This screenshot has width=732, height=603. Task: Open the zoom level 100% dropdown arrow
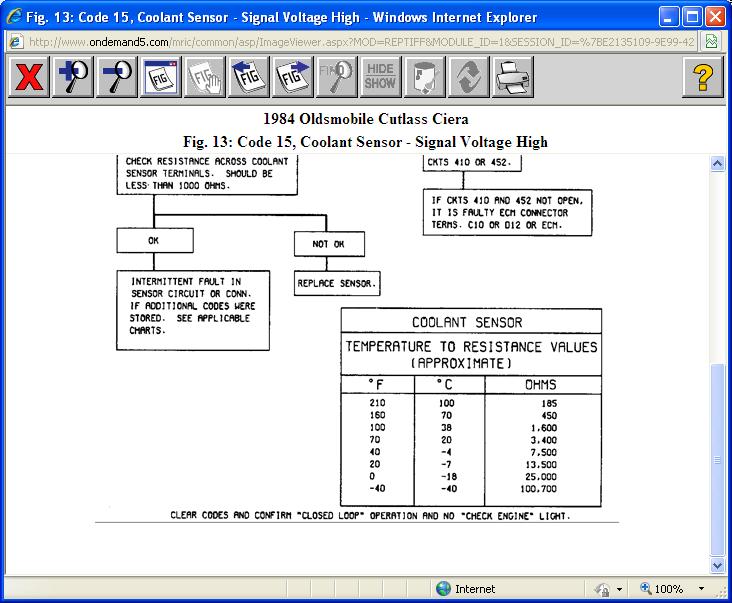701,589
